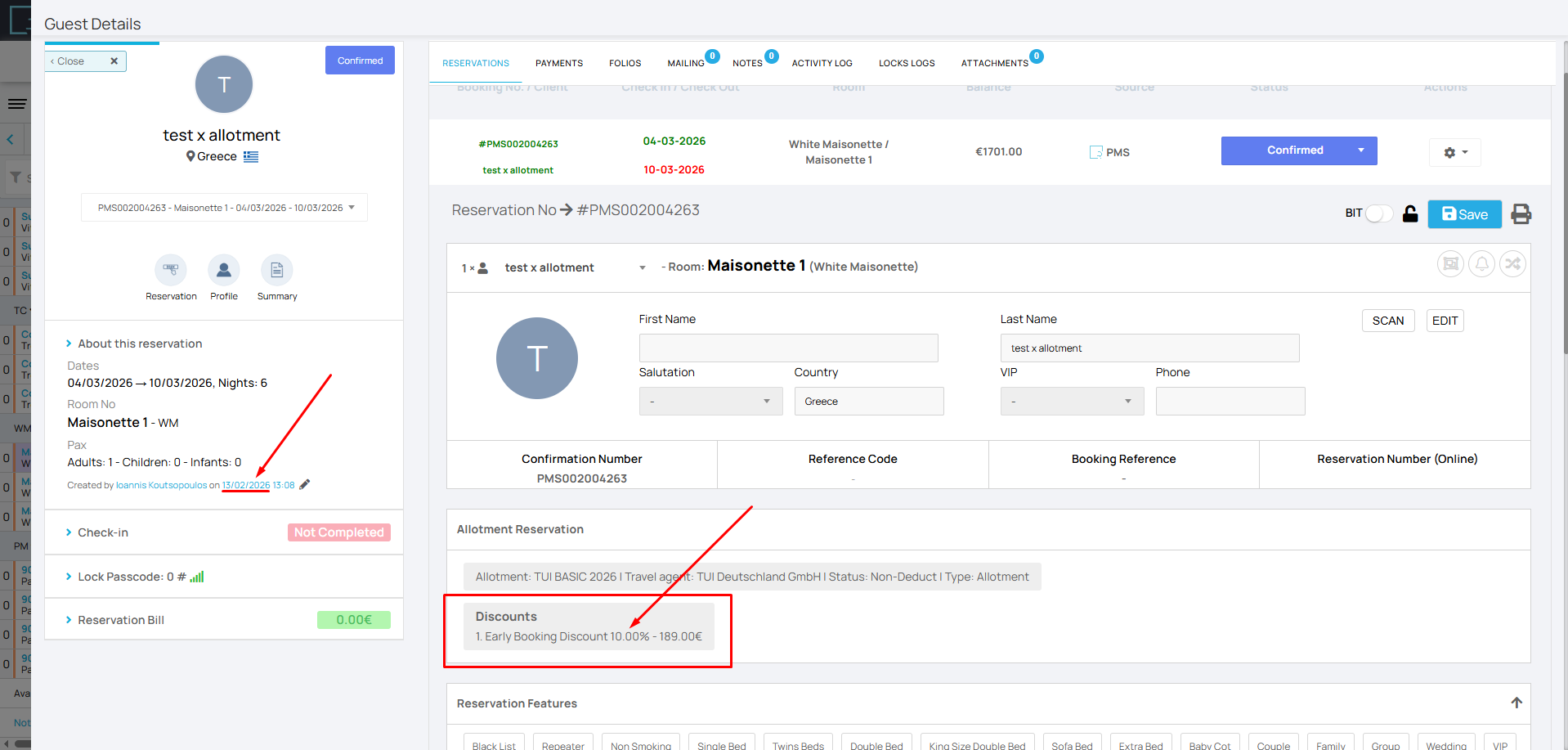Open the Salutation dropdown
The height and width of the screenshot is (750, 1568).
pyautogui.click(x=710, y=402)
